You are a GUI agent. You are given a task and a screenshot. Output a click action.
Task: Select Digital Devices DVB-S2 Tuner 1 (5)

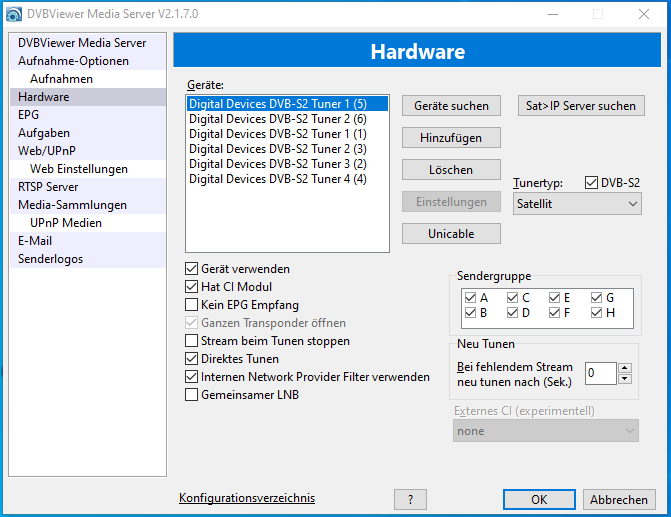[x=287, y=104]
